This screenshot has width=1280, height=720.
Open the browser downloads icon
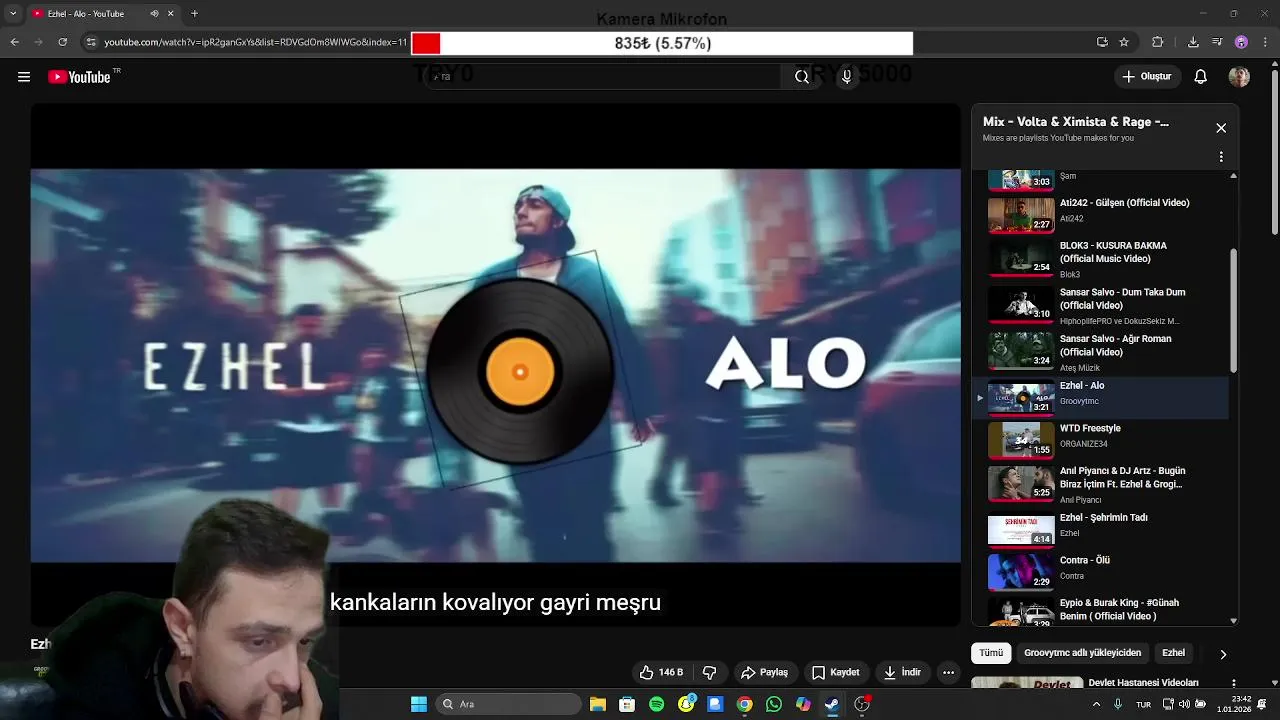(x=1193, y=42)
